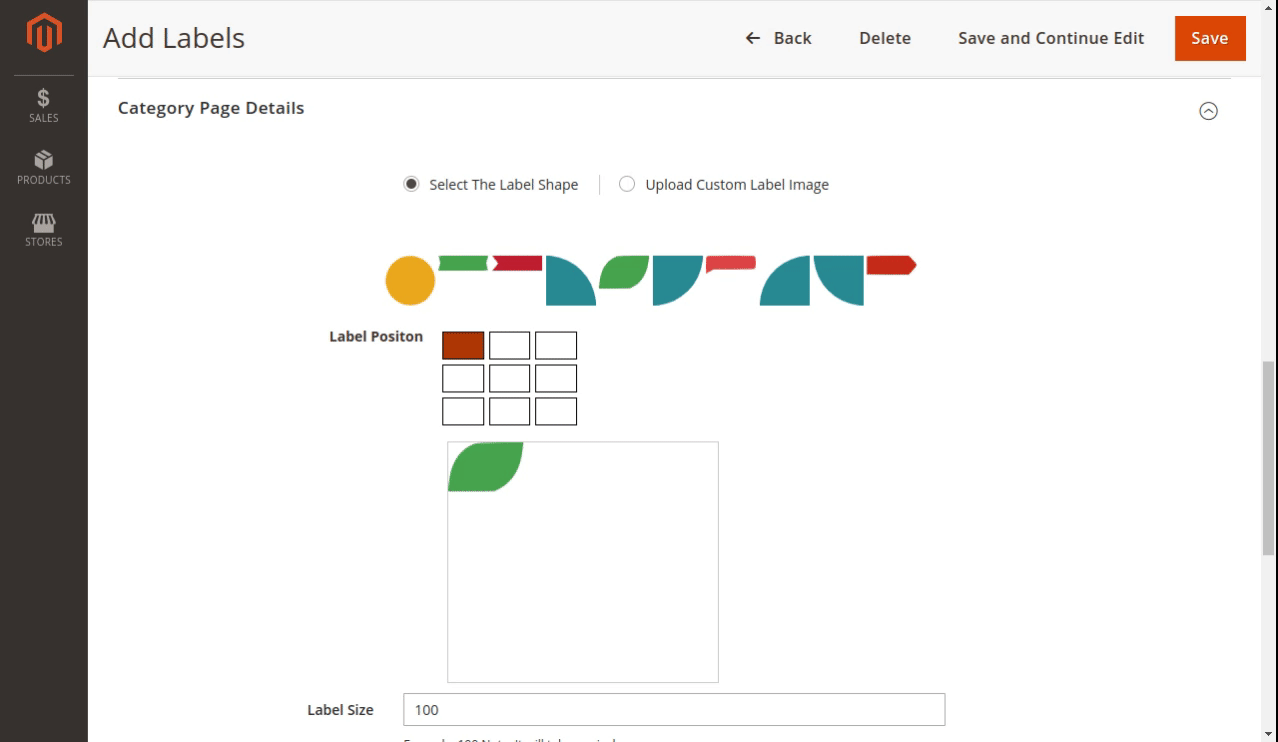
Task: Open the Stores storefront icon in the sidebar
Action: [44, 229]
